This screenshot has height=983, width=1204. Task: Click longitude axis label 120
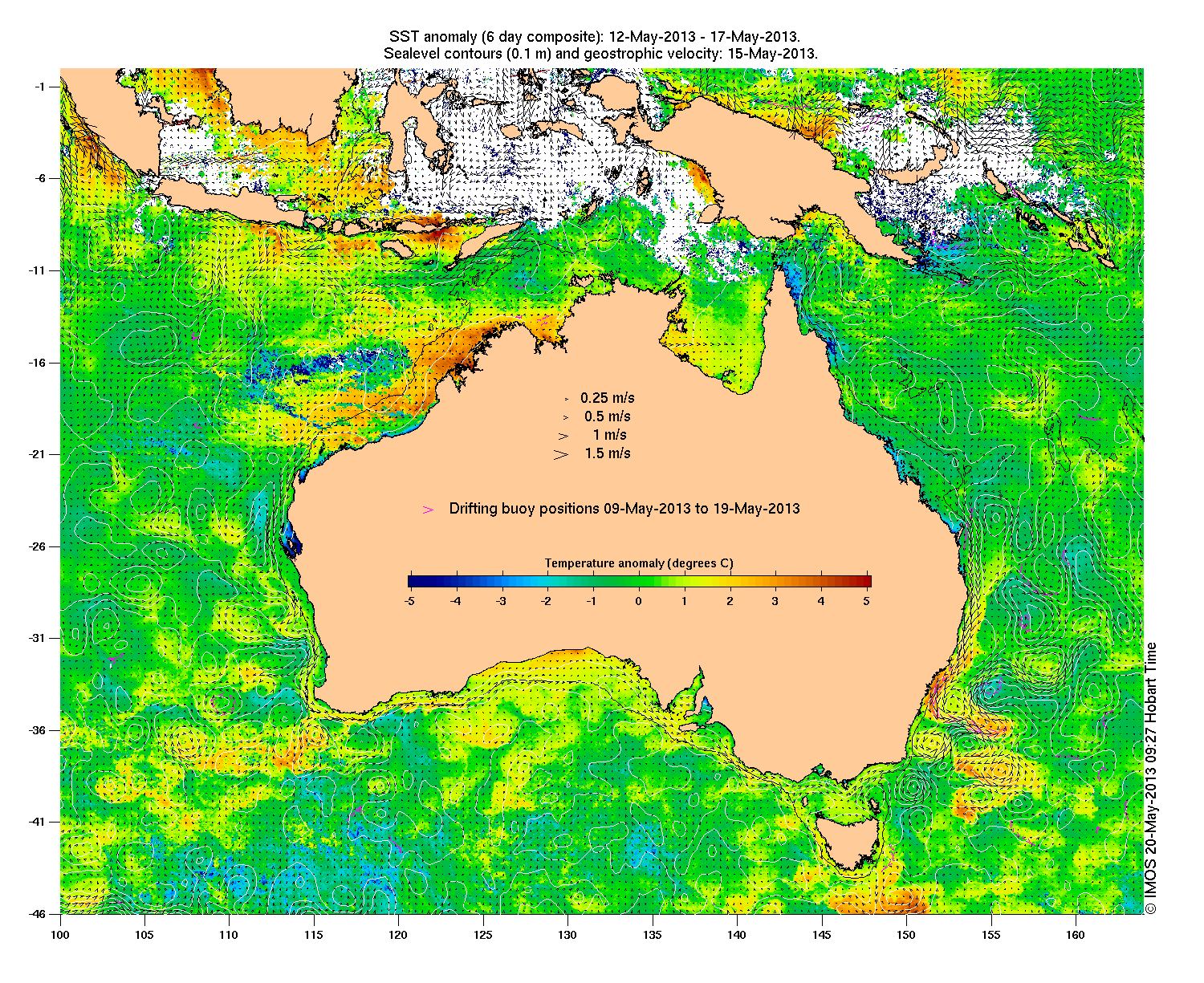point(398,935)
